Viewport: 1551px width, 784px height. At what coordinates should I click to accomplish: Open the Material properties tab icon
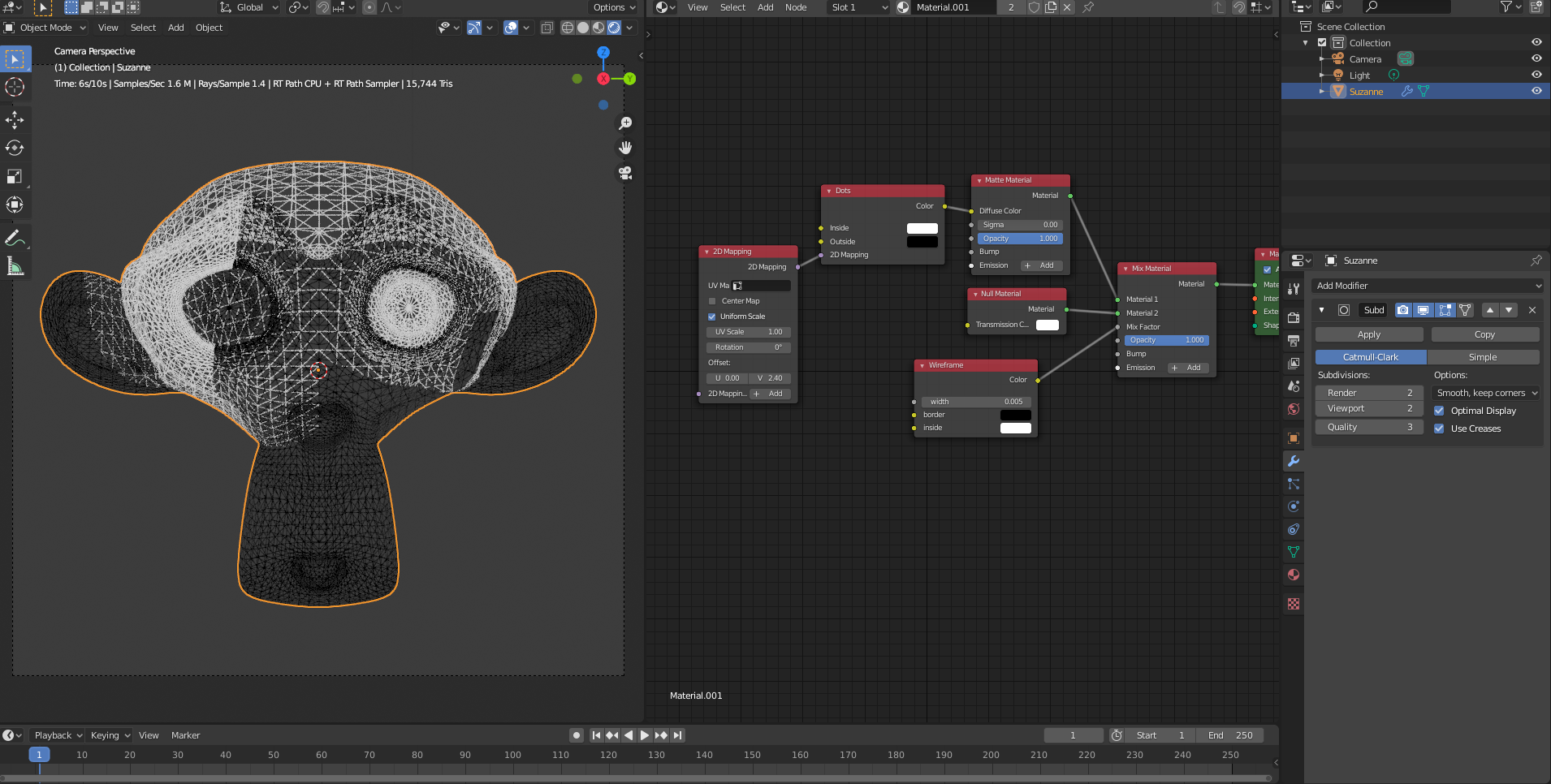[x=1294, y=575]
